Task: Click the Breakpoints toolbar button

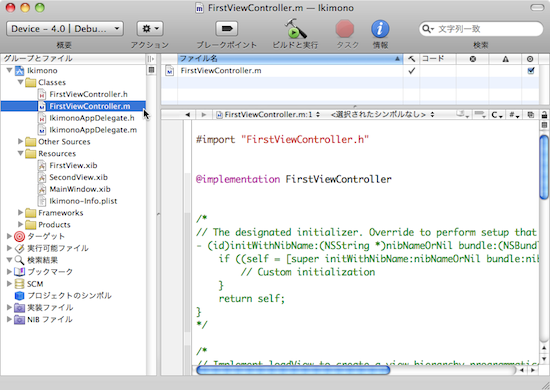Action: 227,29
